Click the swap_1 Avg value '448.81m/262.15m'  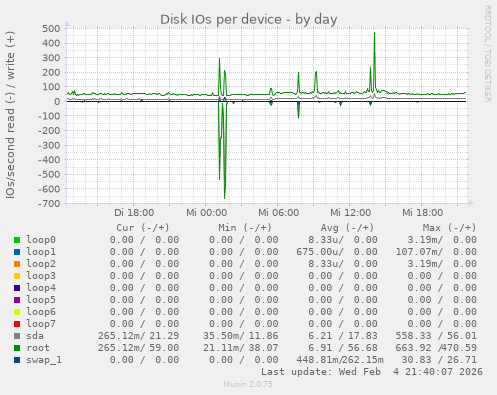point(340,360)
